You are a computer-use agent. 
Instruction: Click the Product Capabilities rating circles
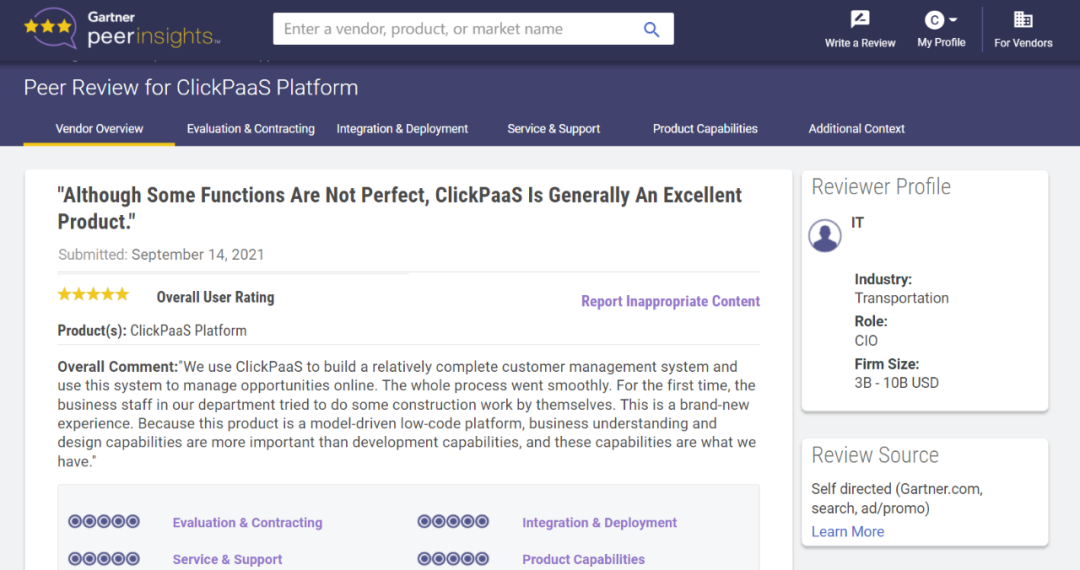point(453,559)
